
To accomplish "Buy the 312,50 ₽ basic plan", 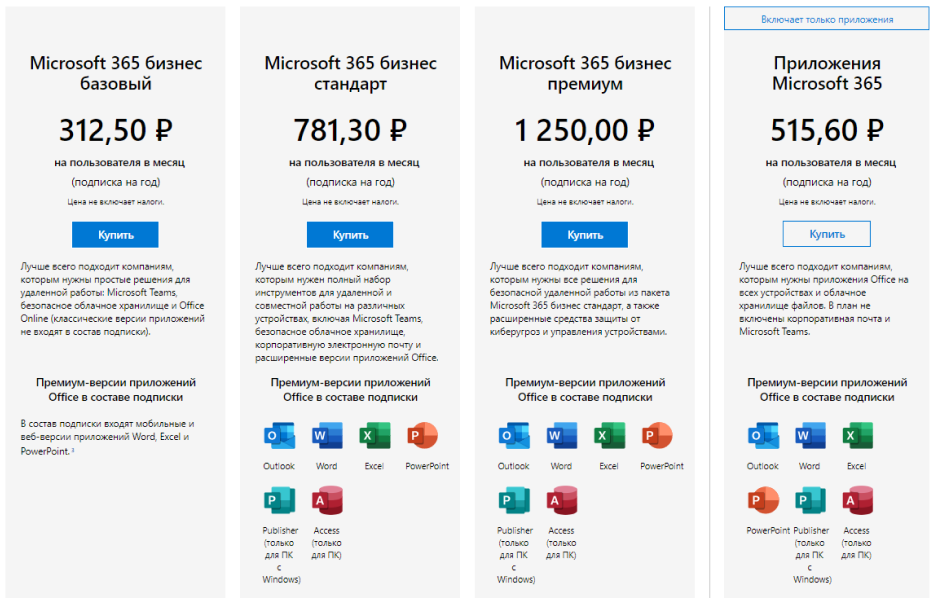I will (x=115, y=235).
